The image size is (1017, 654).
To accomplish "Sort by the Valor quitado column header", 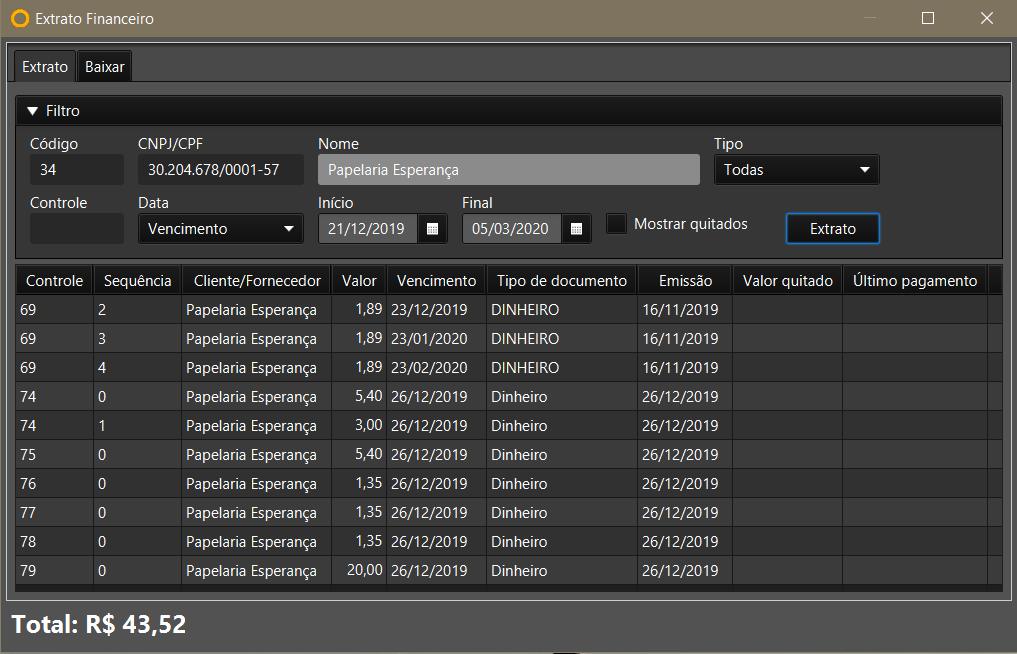I will point(787,281).
